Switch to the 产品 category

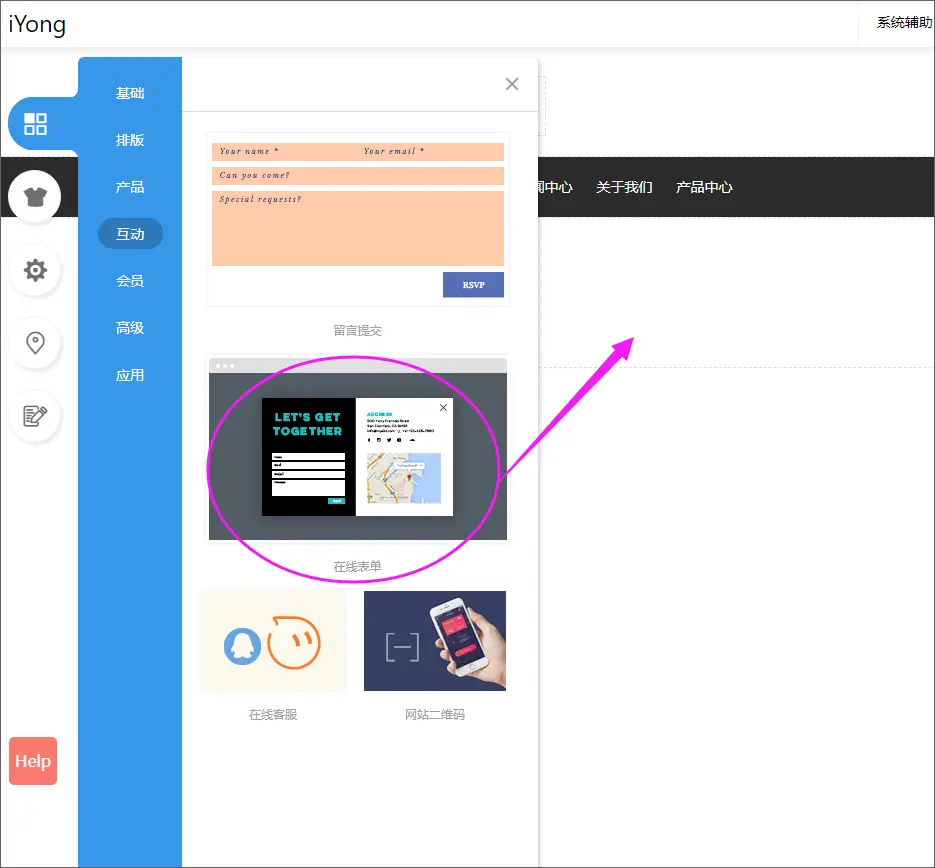130,187
